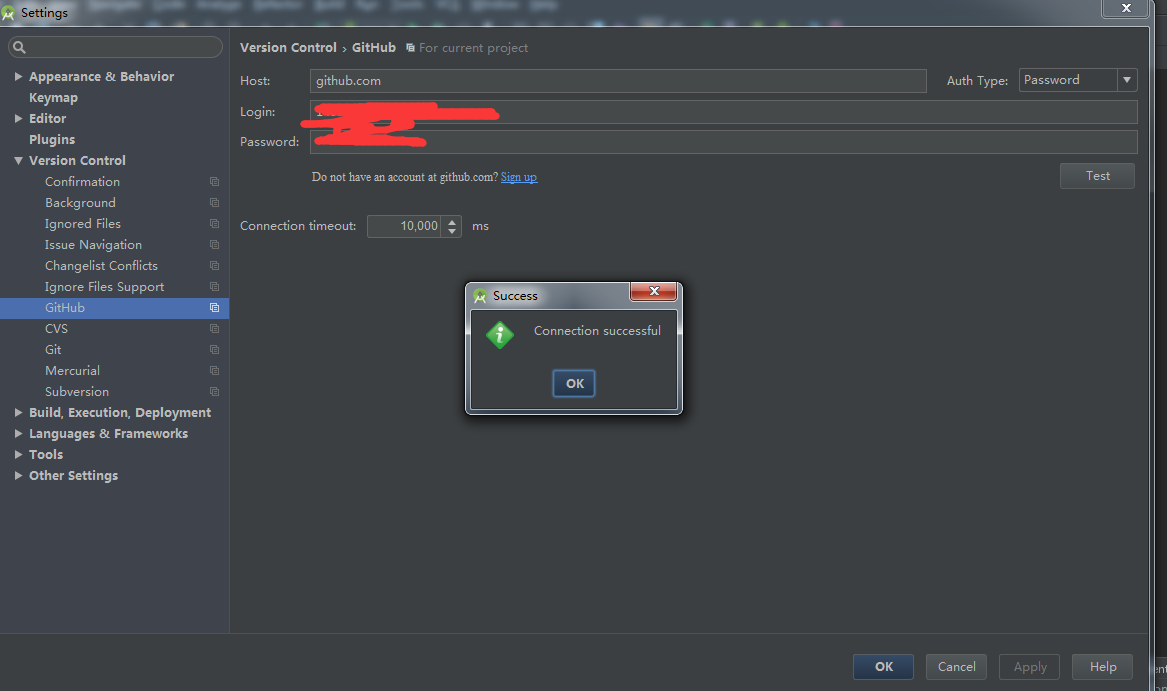Image resolution: width=1167 pixels, height=691 pixels.
Task: Click the shared settings icon beside Git
Action: tap(214, 349)
